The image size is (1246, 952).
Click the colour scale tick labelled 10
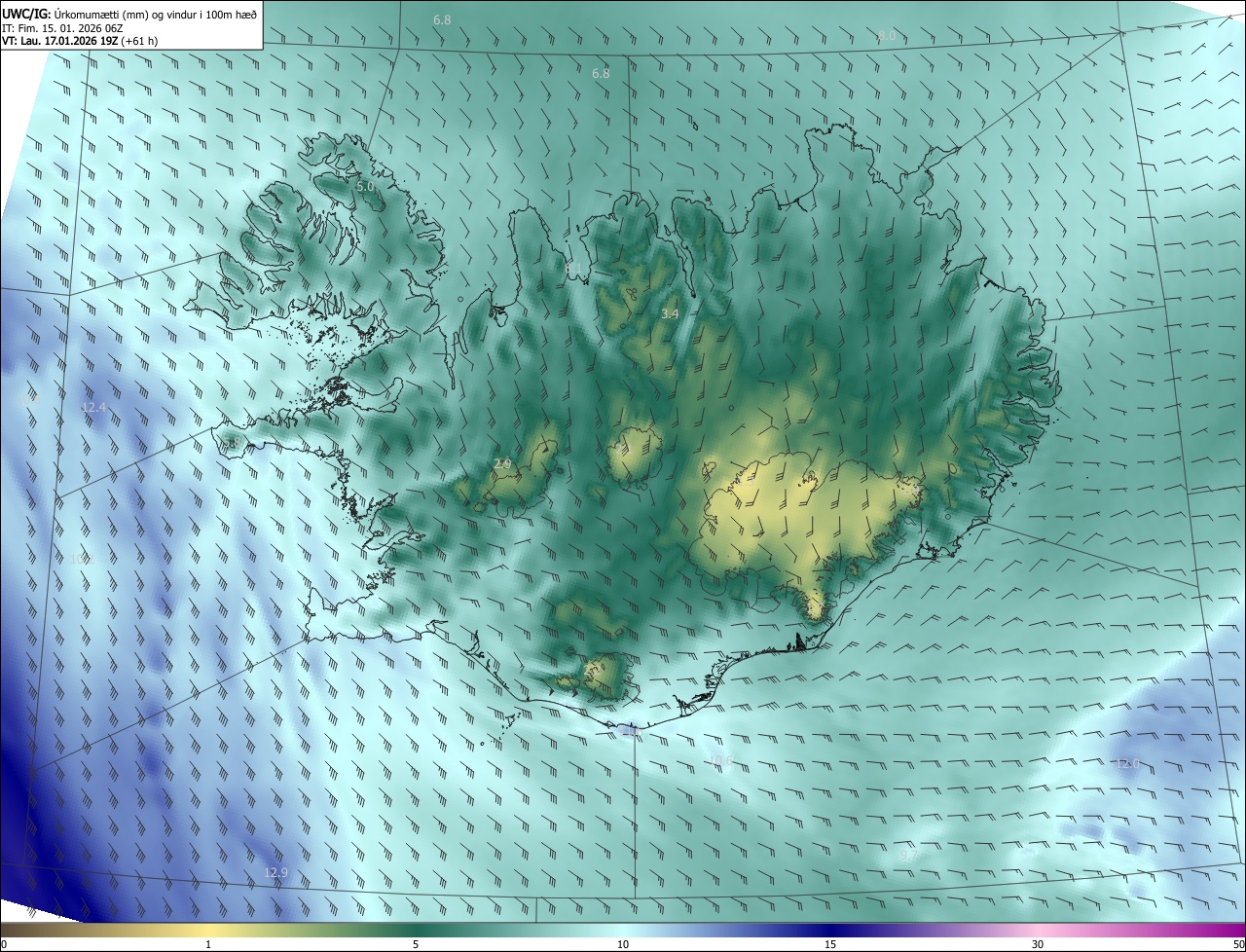point(623,944)
